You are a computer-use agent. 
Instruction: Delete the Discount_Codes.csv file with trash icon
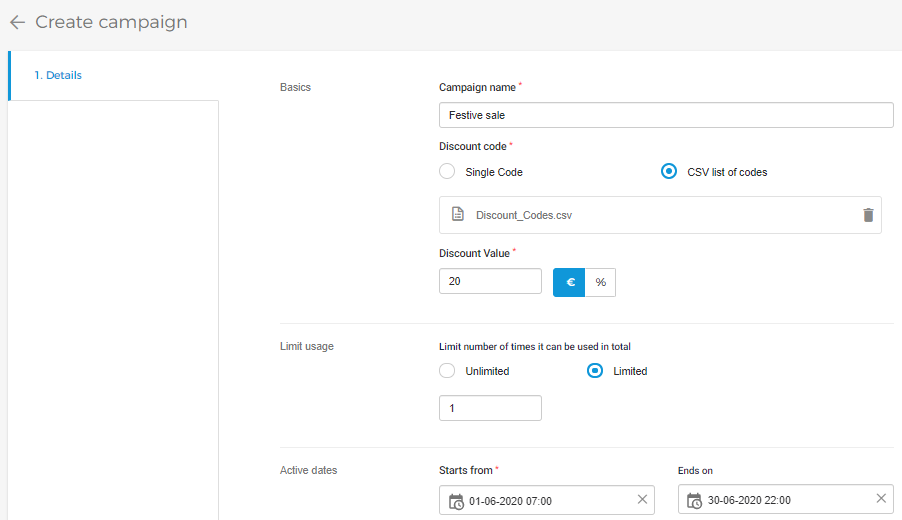tap(868, 215)
